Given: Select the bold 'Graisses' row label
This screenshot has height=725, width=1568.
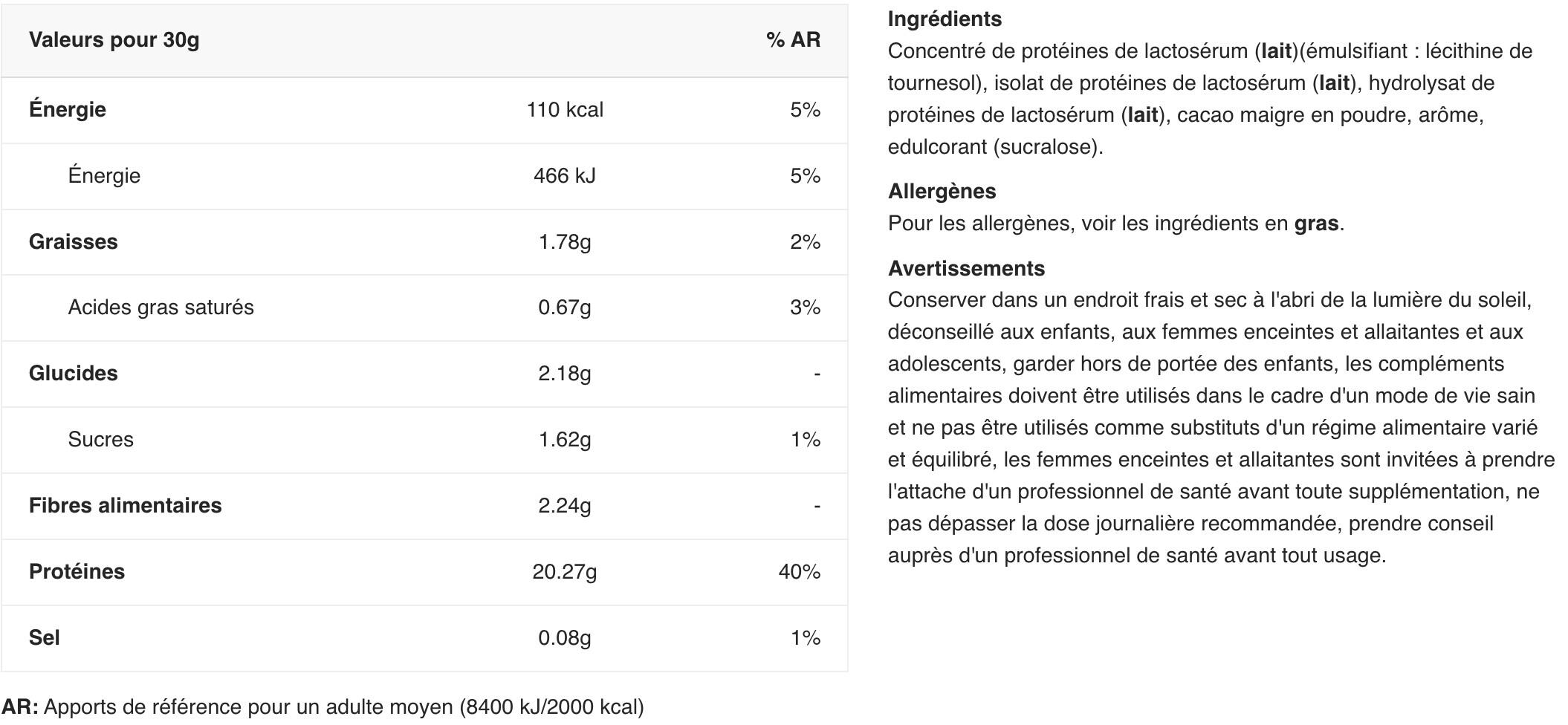Looking at the screenshot, I should [x=73, y=242].
